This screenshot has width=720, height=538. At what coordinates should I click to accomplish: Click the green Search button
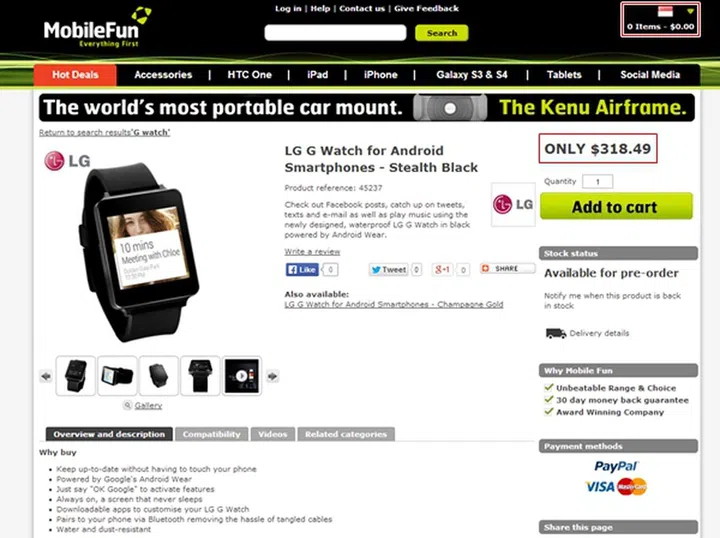pos(442,33)
